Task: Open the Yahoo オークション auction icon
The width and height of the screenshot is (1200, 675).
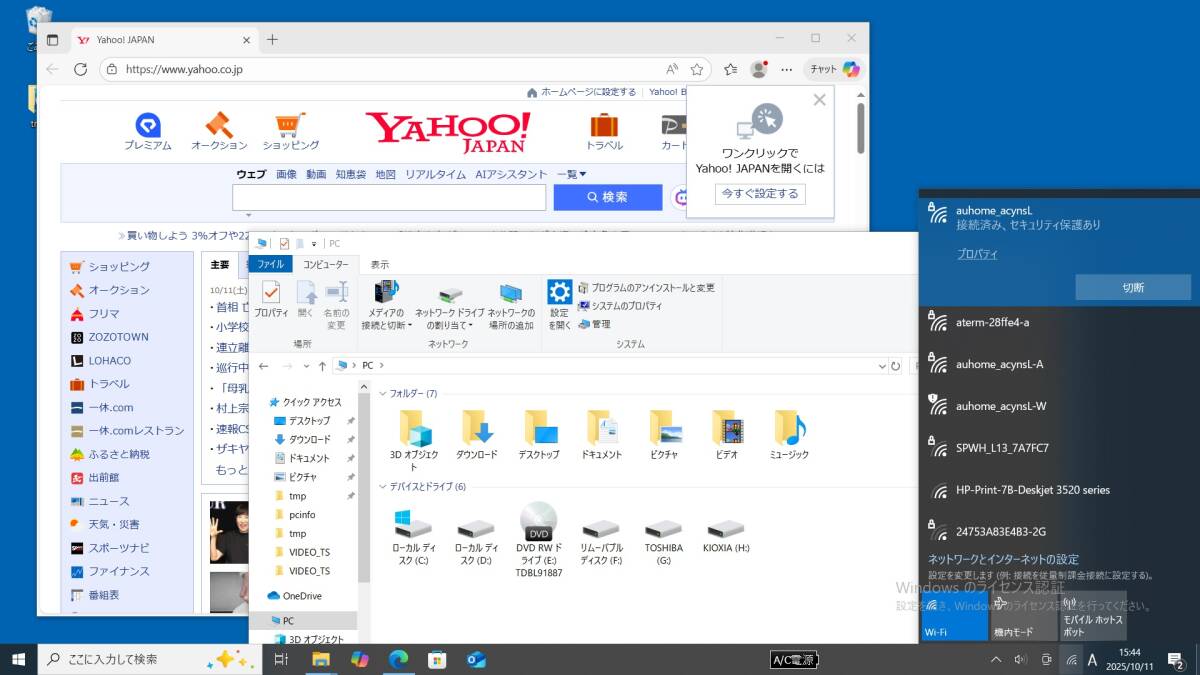Action: 219,126
